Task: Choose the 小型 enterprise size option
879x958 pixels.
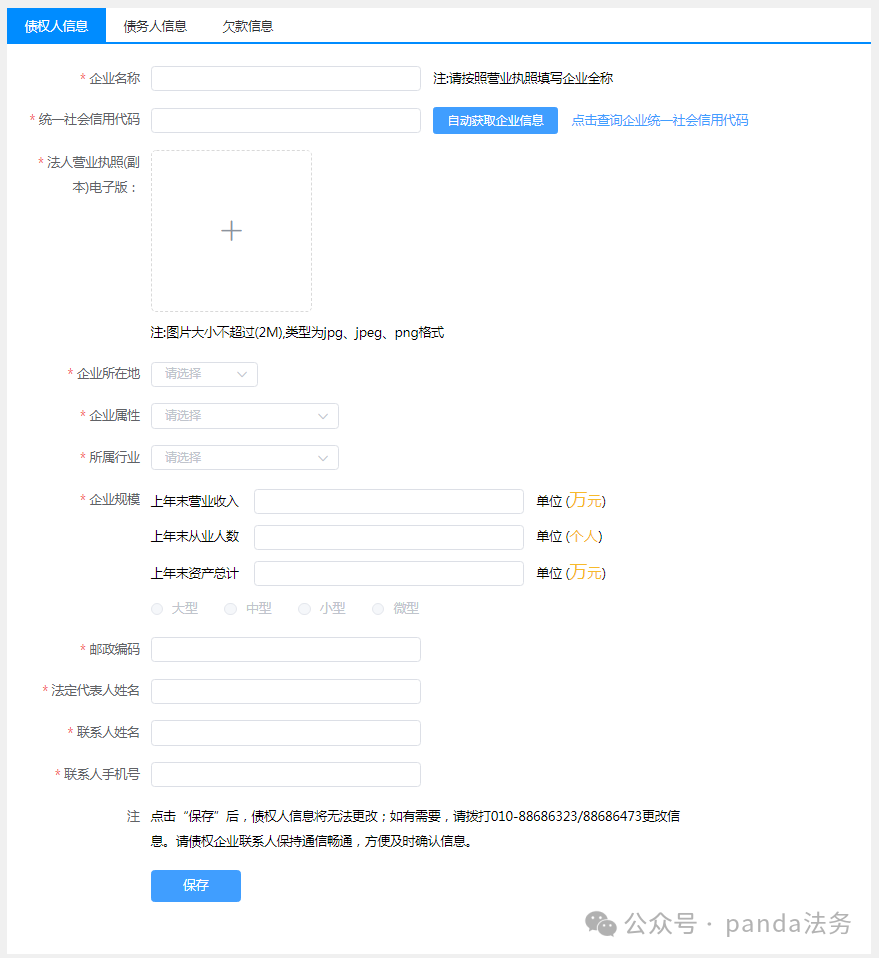Action: click(x=305, y=608)
